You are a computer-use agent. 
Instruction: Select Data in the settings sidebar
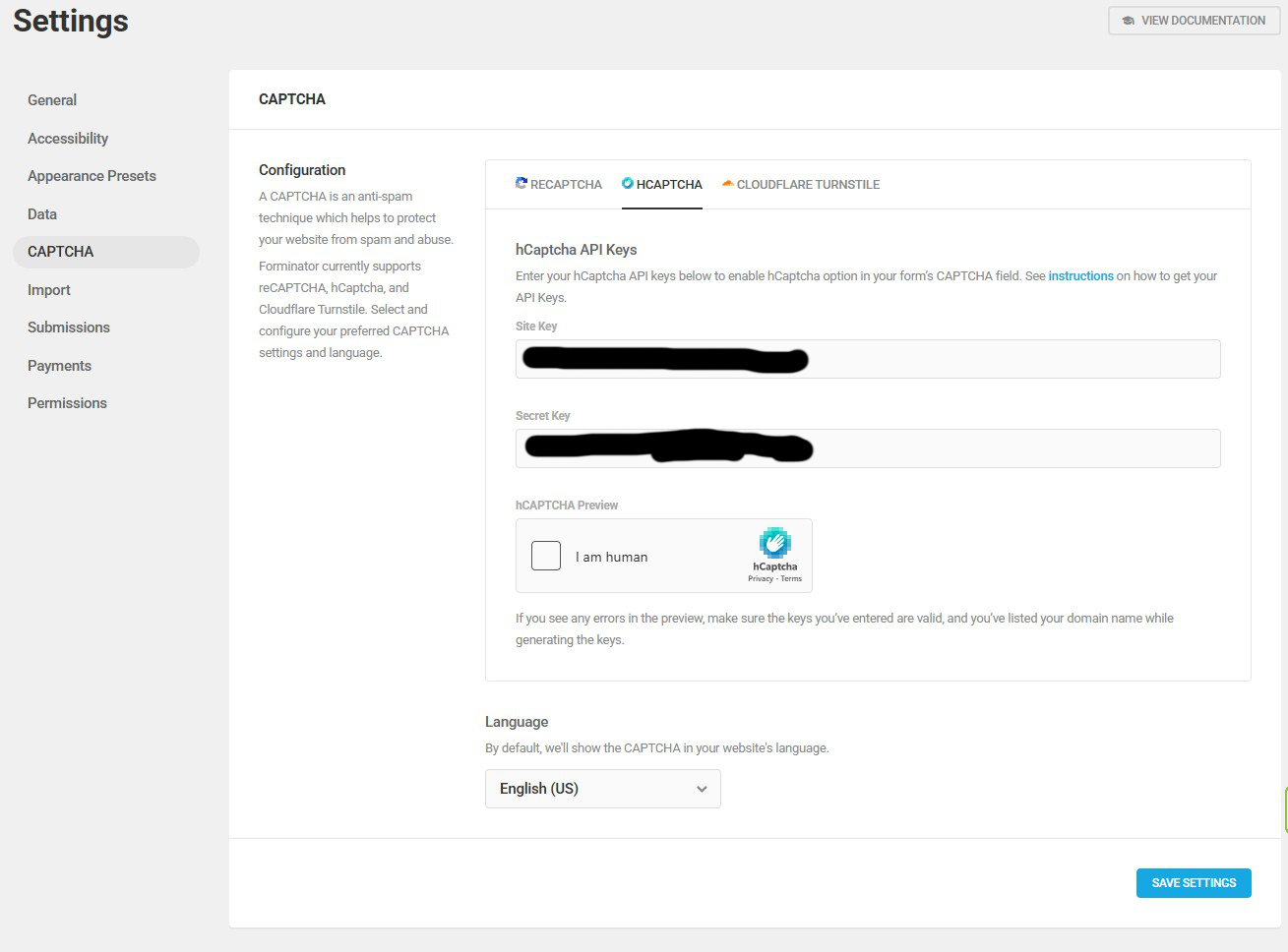42,214
